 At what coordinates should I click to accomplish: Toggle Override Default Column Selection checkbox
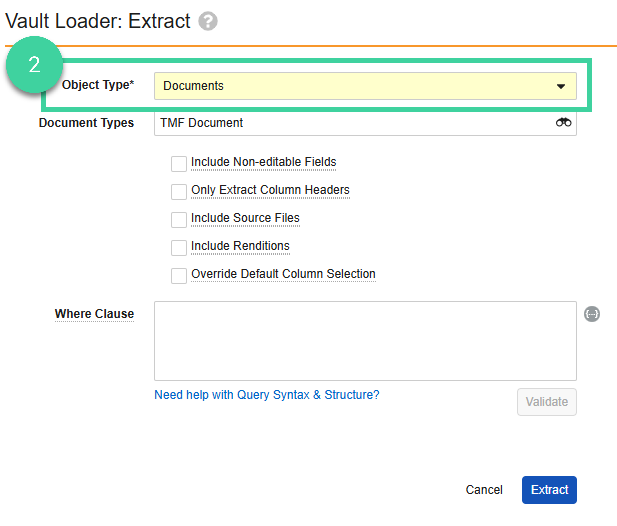pyautogui.click(x=179, y=275)
